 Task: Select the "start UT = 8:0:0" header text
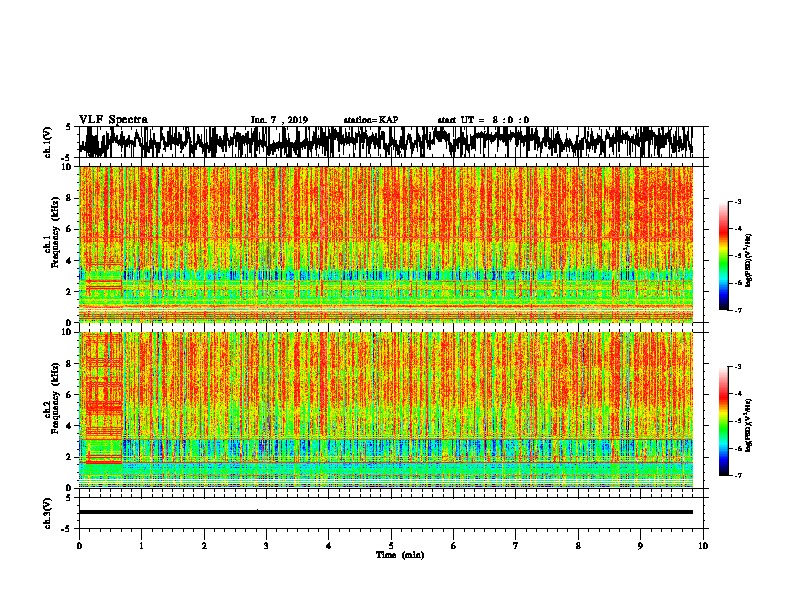(483, 120)
